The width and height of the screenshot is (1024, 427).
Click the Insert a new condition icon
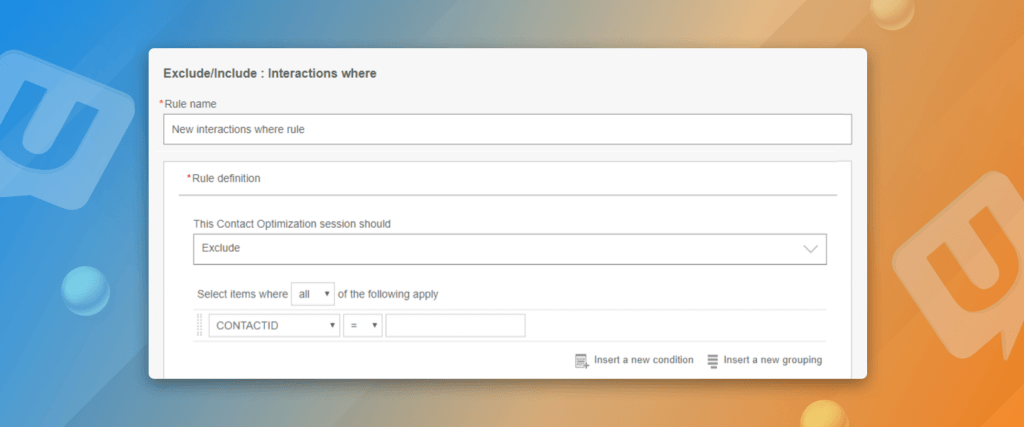pos(582,361)
